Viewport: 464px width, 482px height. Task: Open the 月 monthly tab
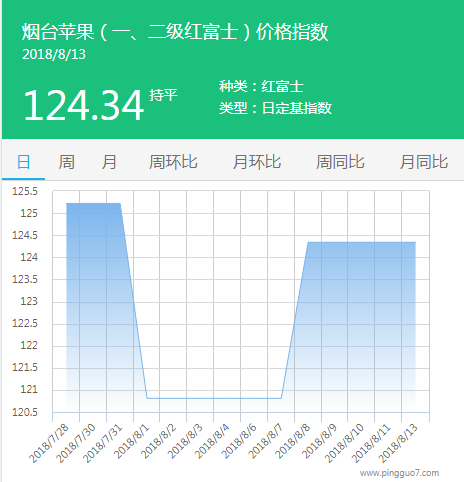109,162
